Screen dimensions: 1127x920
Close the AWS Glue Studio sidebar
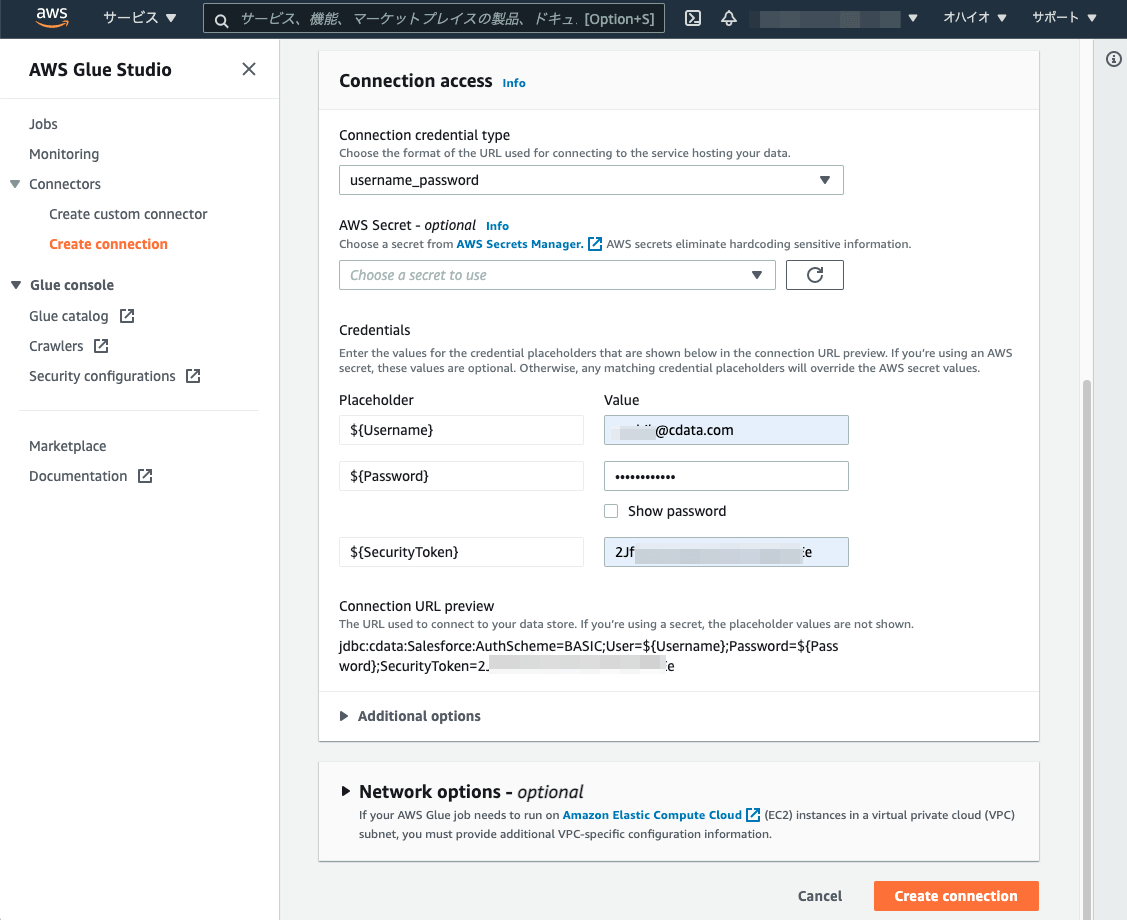pos(249,69)
